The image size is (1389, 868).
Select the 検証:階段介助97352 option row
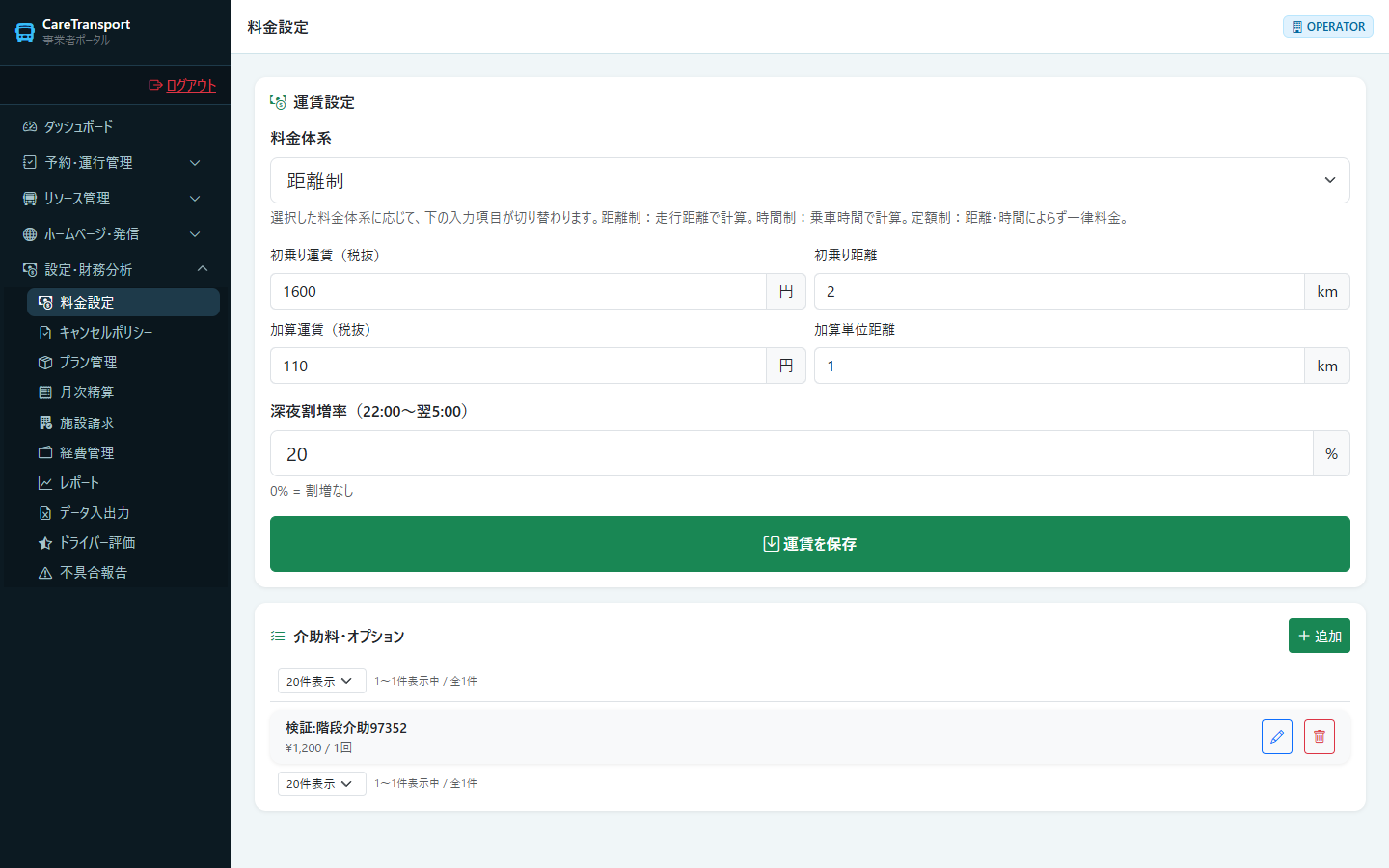pyautogui.click(x=810, y=737)
